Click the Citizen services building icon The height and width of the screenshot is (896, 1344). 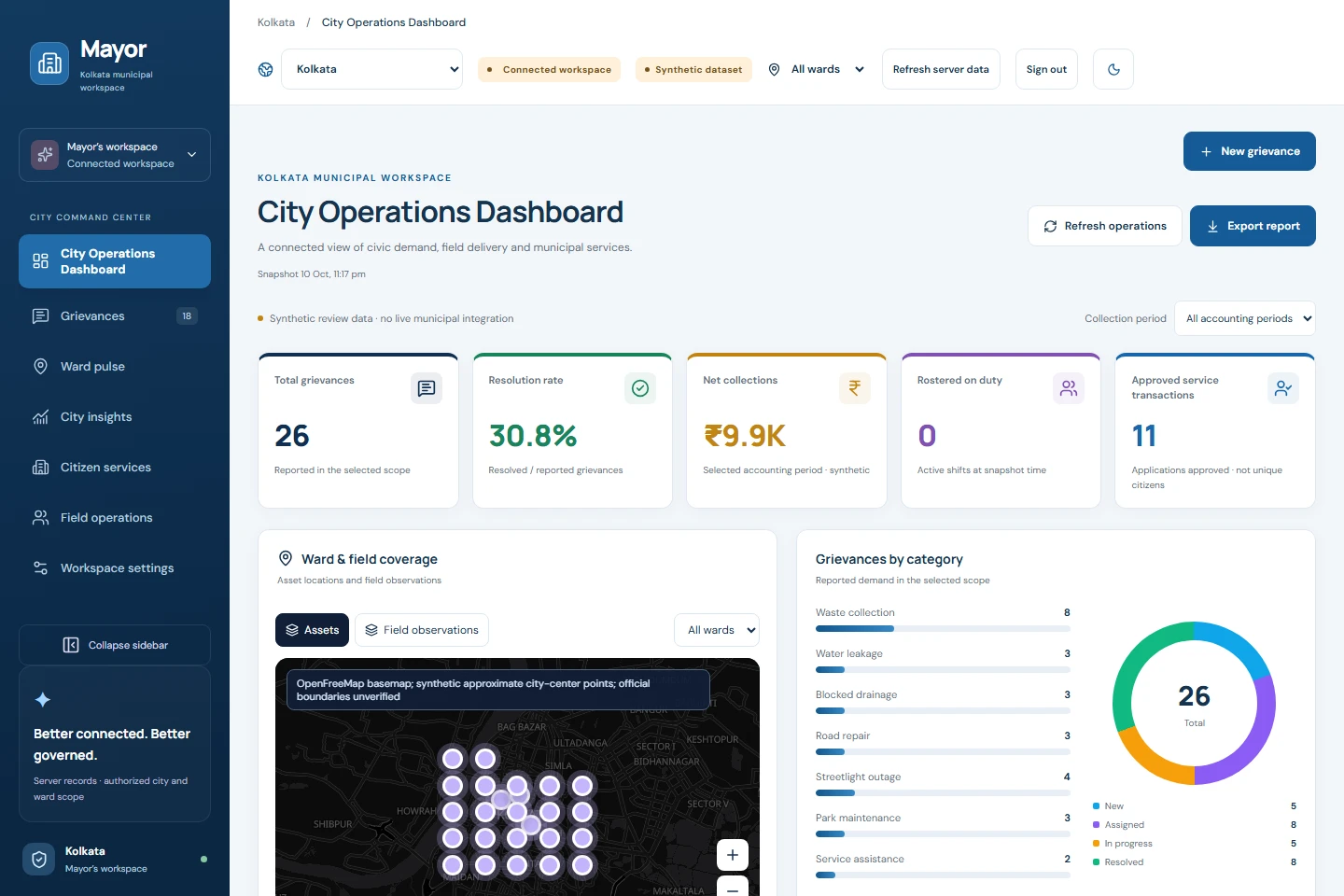click(40, 468)
